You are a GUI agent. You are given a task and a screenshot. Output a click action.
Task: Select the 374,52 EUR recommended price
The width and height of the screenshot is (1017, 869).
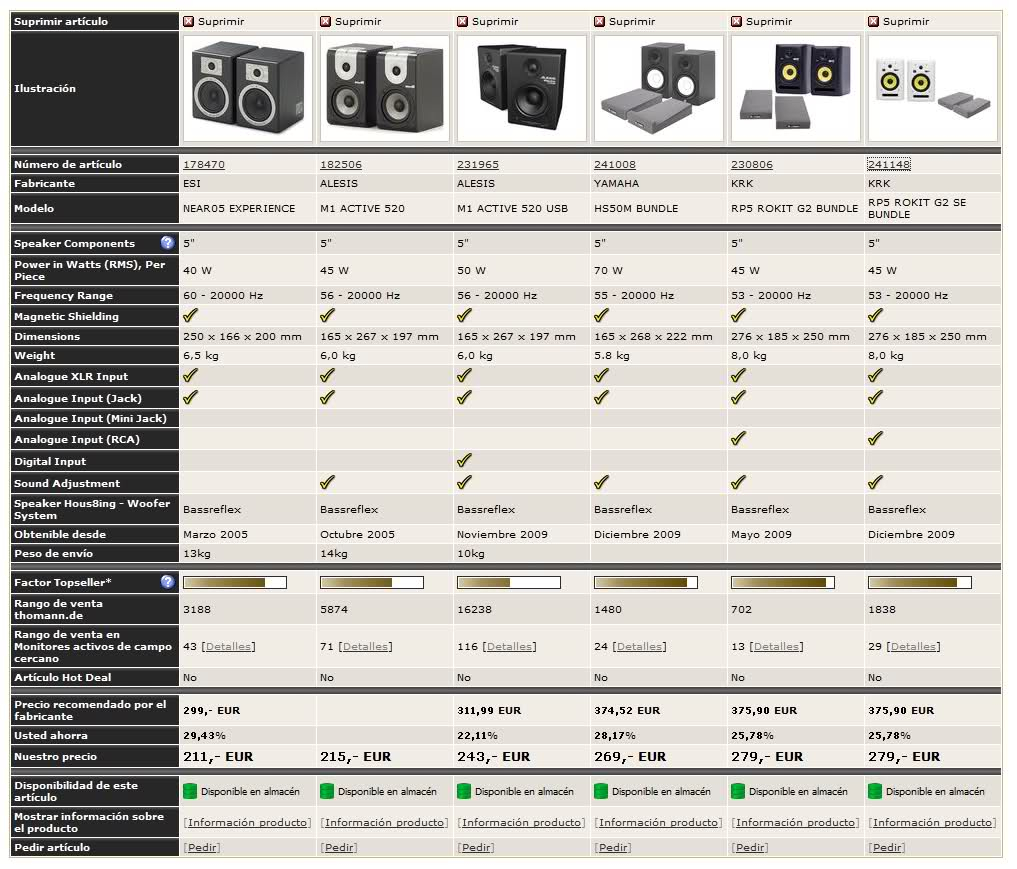click(x=627, y=711)
